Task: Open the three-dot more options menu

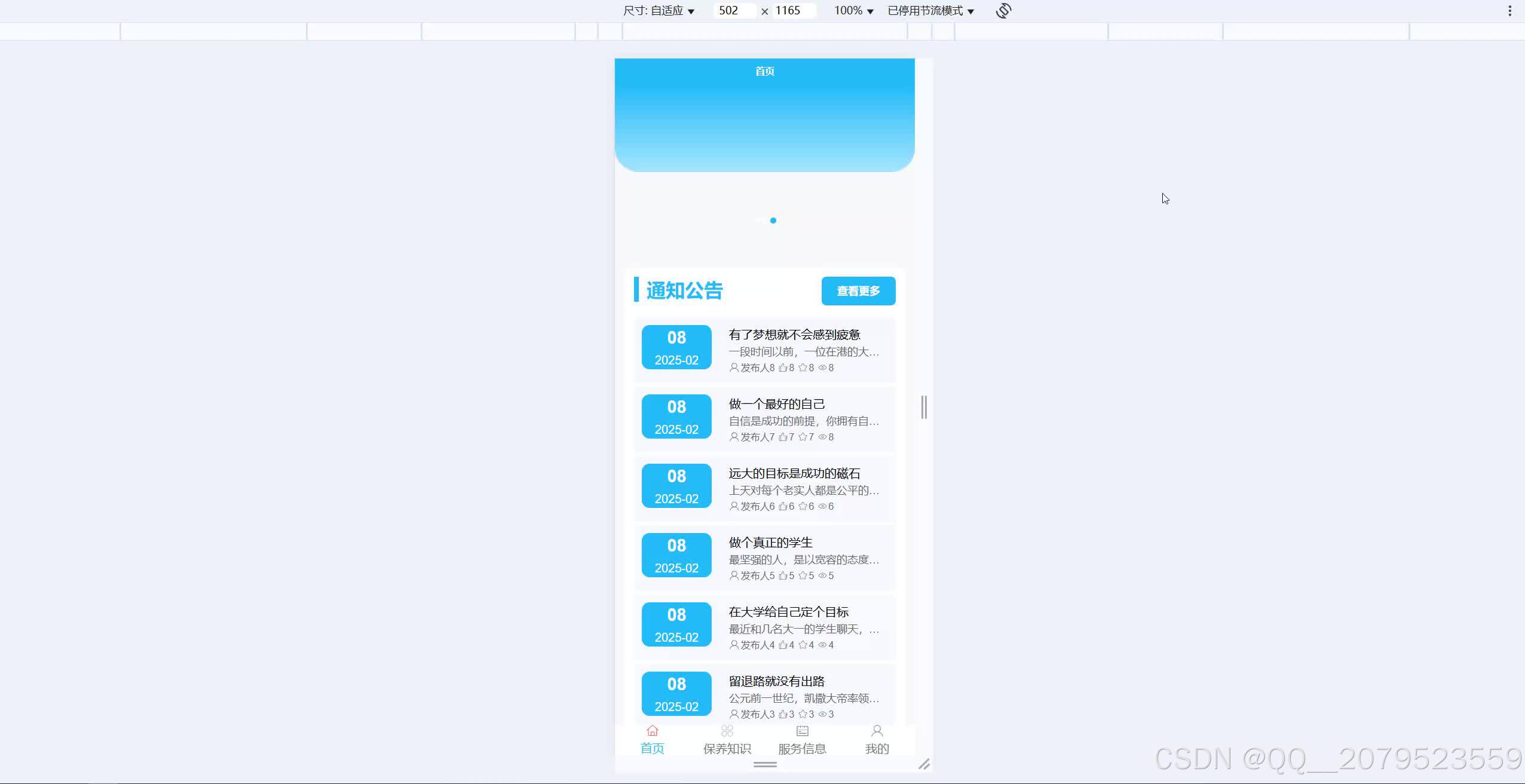Action: (x=1509, y=11)
